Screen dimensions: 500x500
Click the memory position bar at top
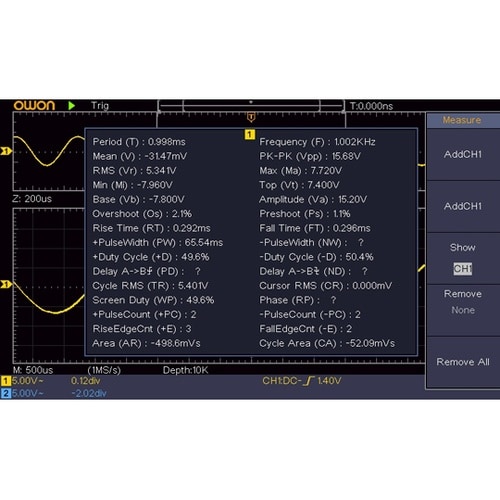[251, 106]
